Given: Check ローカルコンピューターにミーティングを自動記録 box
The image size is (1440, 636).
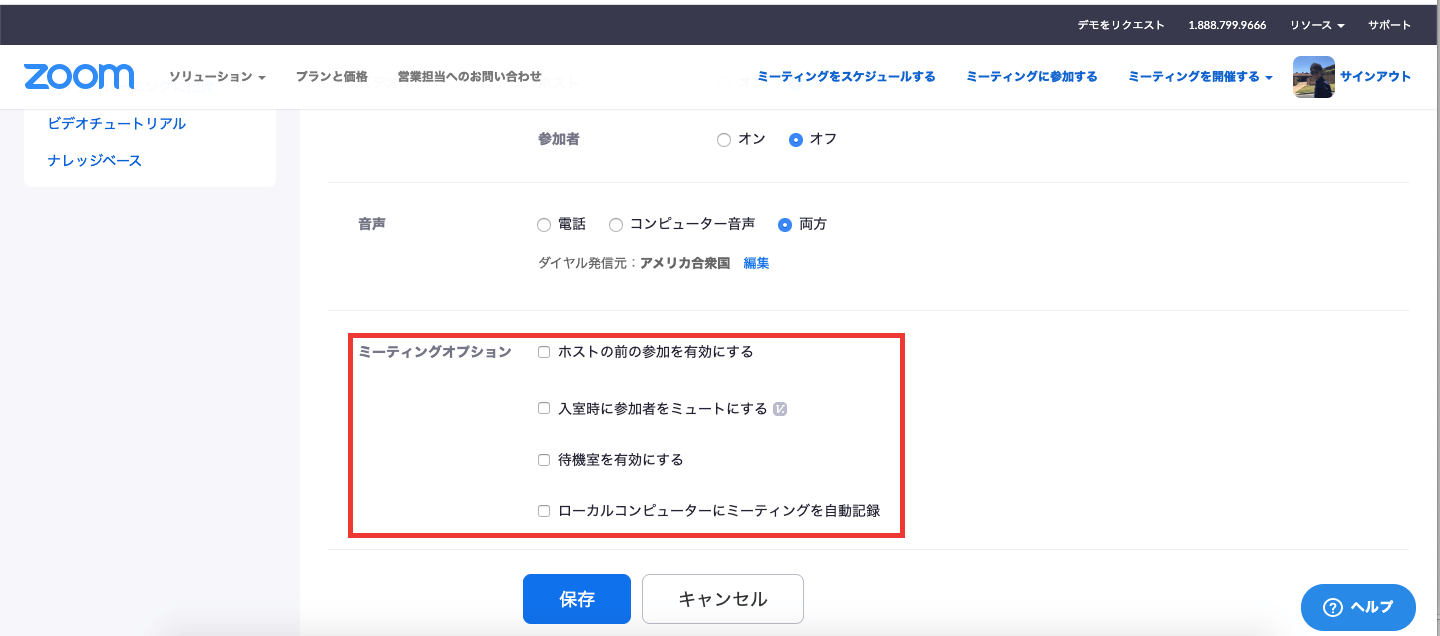Looking at the screenshot, I should point(544,511).
